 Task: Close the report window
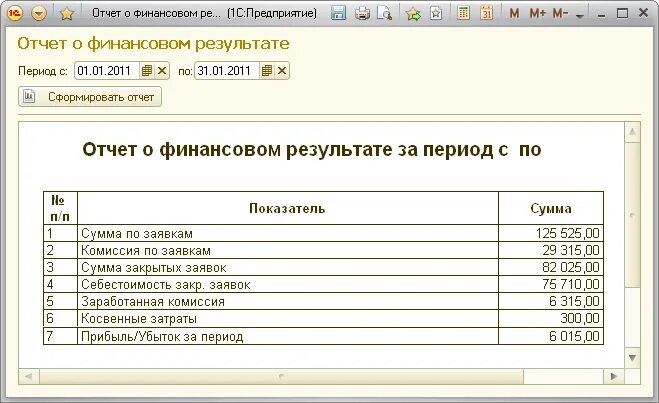coord(643,13)
